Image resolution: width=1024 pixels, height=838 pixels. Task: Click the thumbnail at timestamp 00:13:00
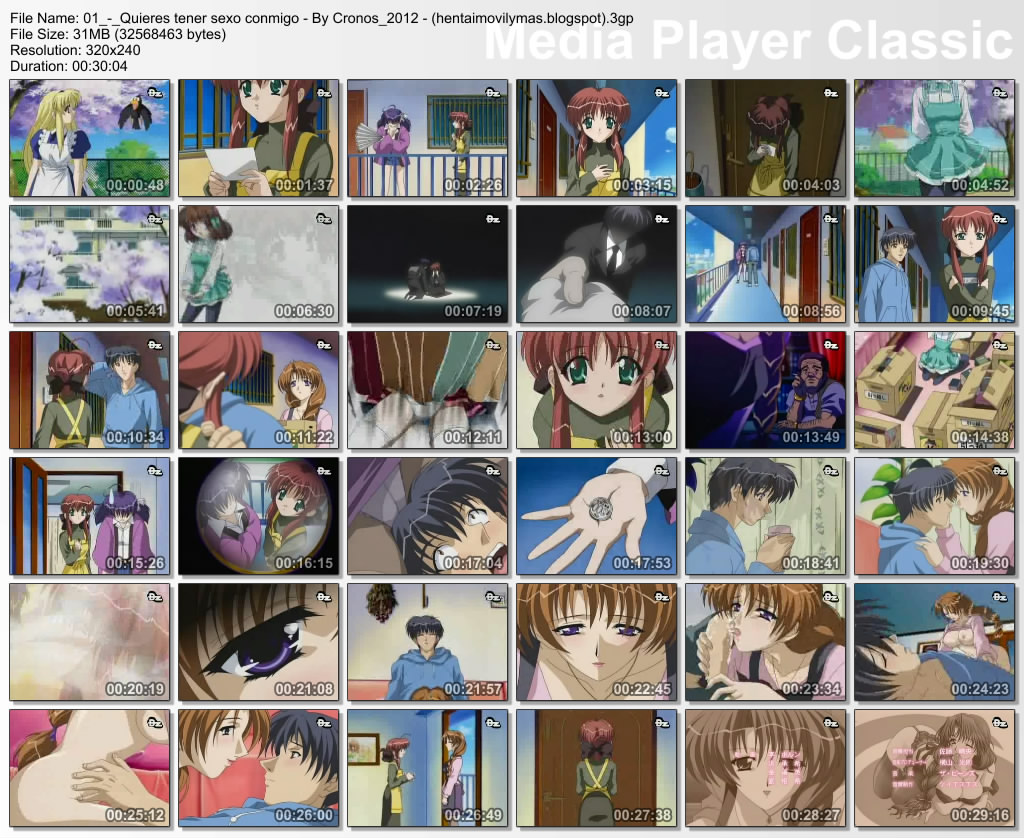(x=597, y=390)
